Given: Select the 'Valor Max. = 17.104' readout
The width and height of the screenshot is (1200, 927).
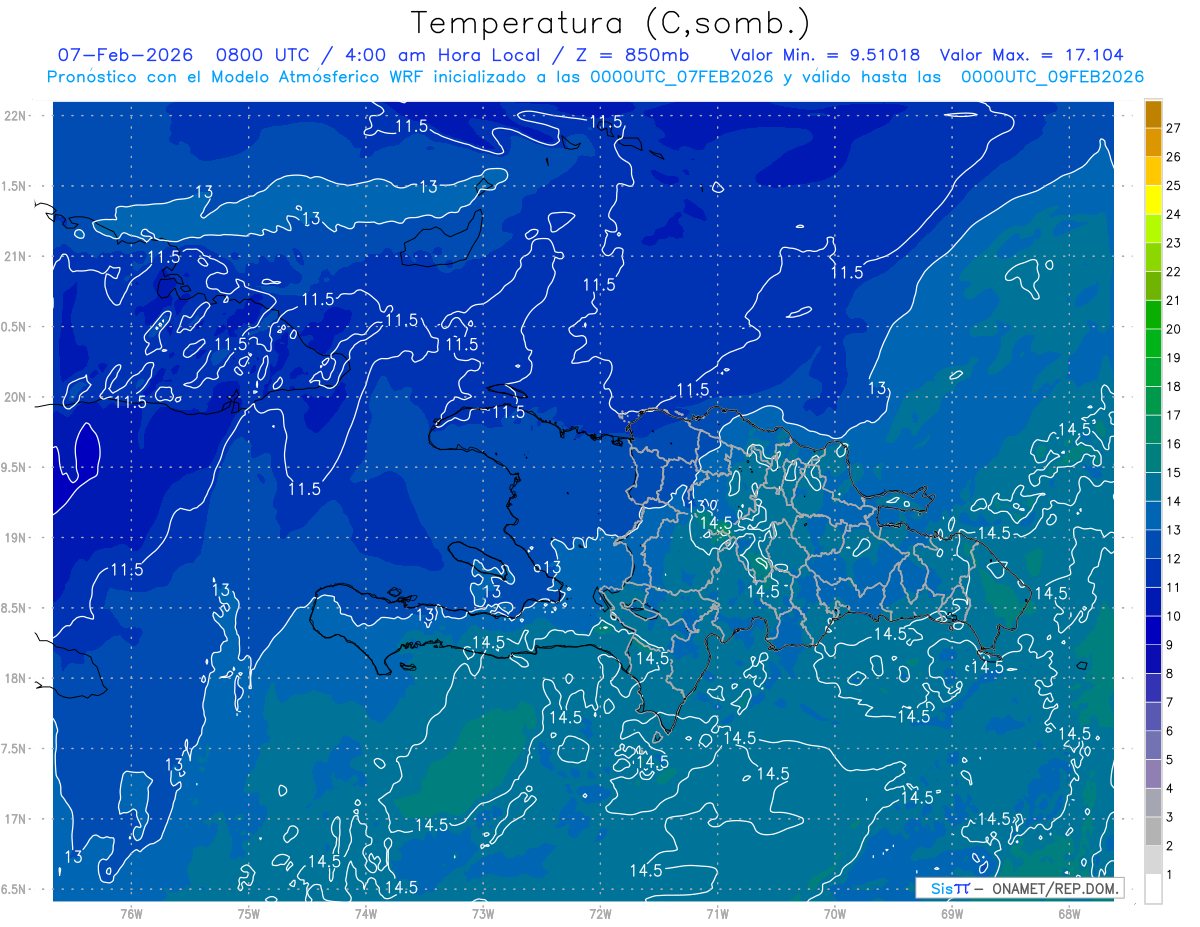Looking at the screenshot, I should tap(1032, 55).
